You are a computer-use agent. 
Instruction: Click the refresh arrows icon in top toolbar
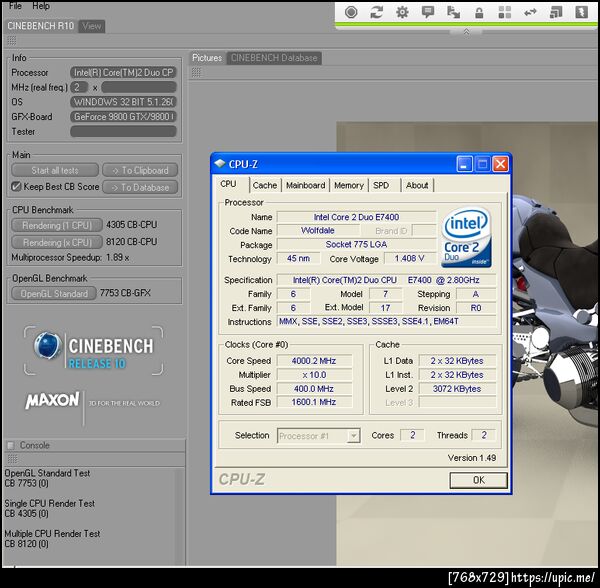coord(377,12)
